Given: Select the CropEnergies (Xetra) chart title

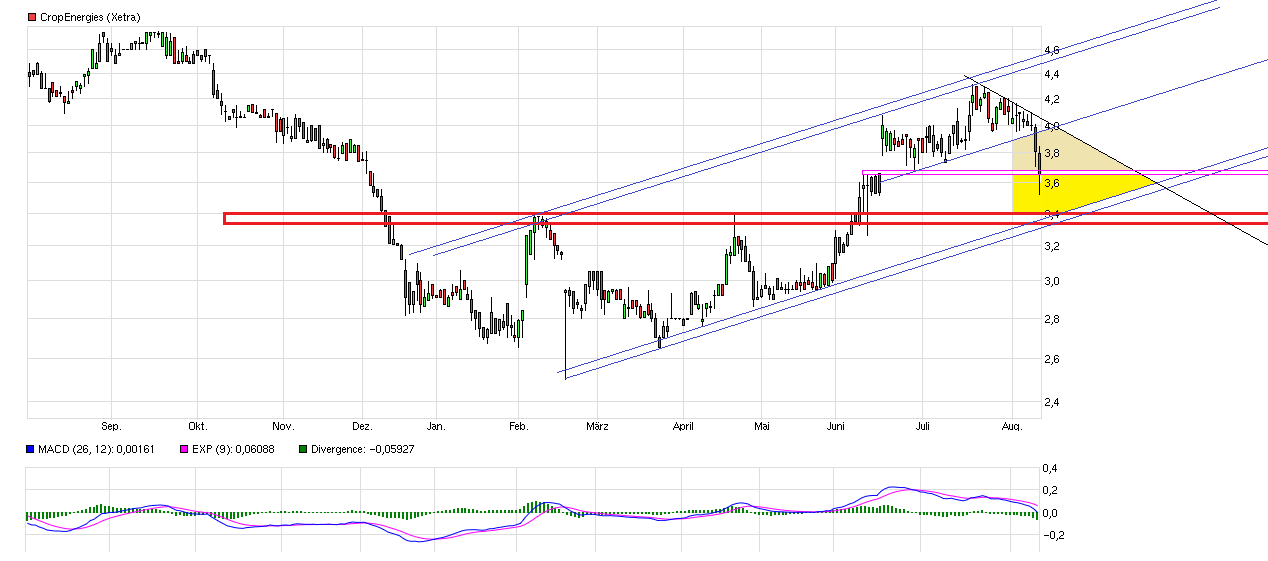Looking at the screenshot, I should click(x=90, y=17).
